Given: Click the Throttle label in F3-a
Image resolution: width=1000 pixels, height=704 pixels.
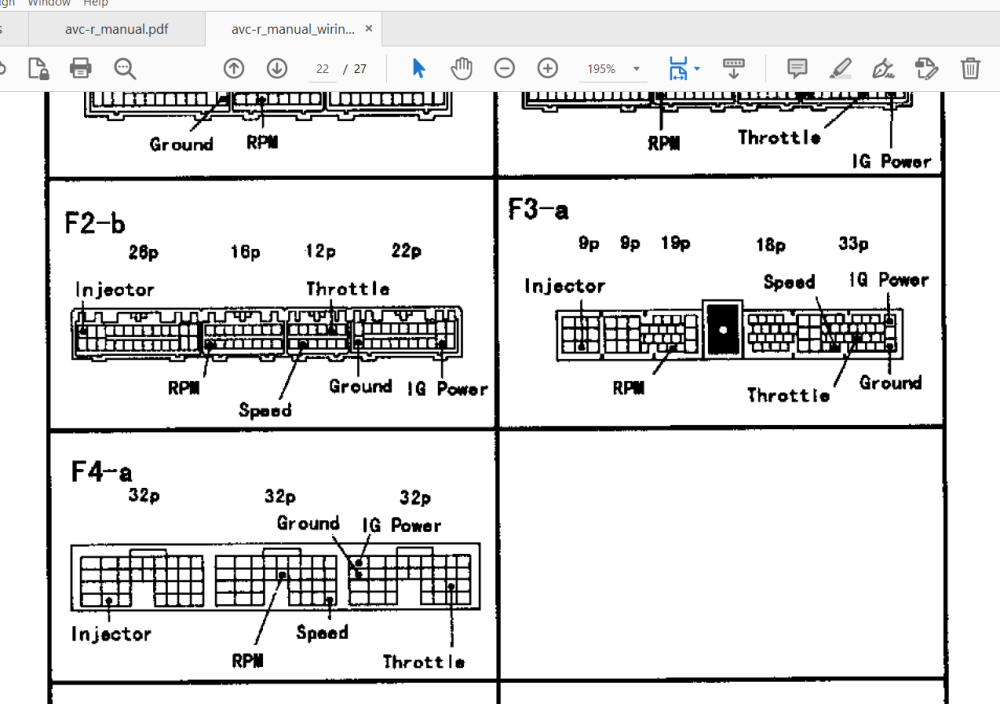Looking at the screenshot, I should (x=788, y=395).
